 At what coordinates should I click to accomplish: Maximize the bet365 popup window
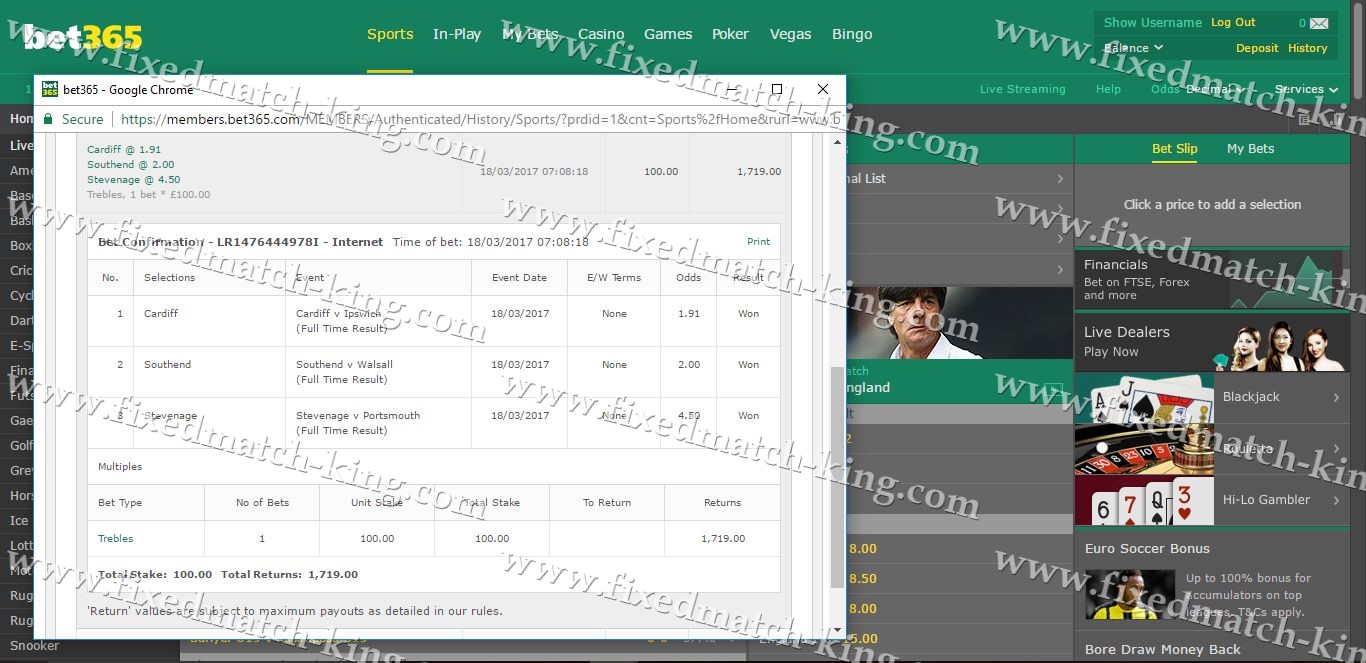point(777,89)
